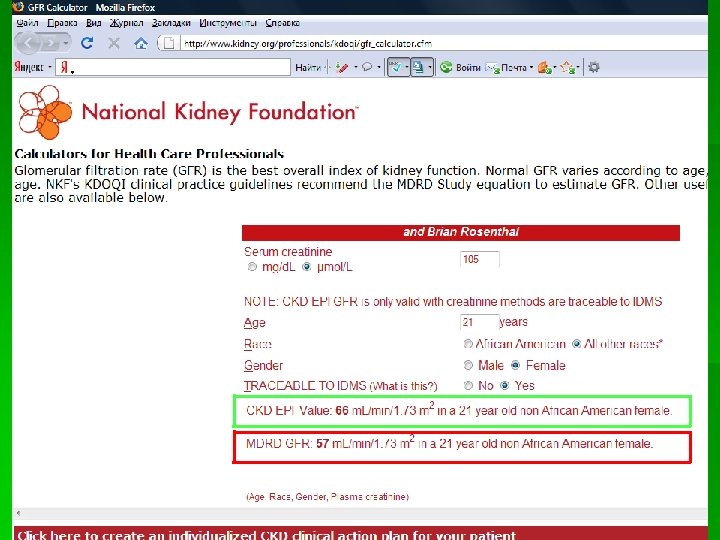This screenshot has width=720, height=540.
Task: Click the green icon next to Войти
Action: tap(446, 68)
